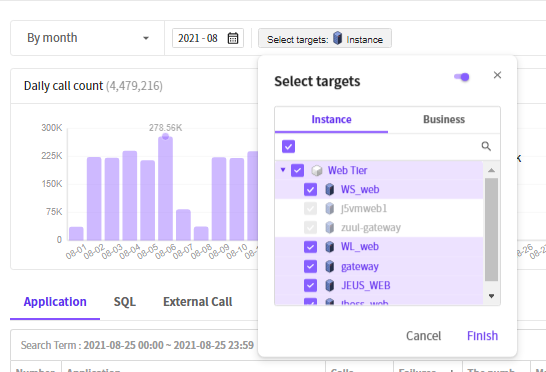Click Finish to confirm targets

(482, 336)
